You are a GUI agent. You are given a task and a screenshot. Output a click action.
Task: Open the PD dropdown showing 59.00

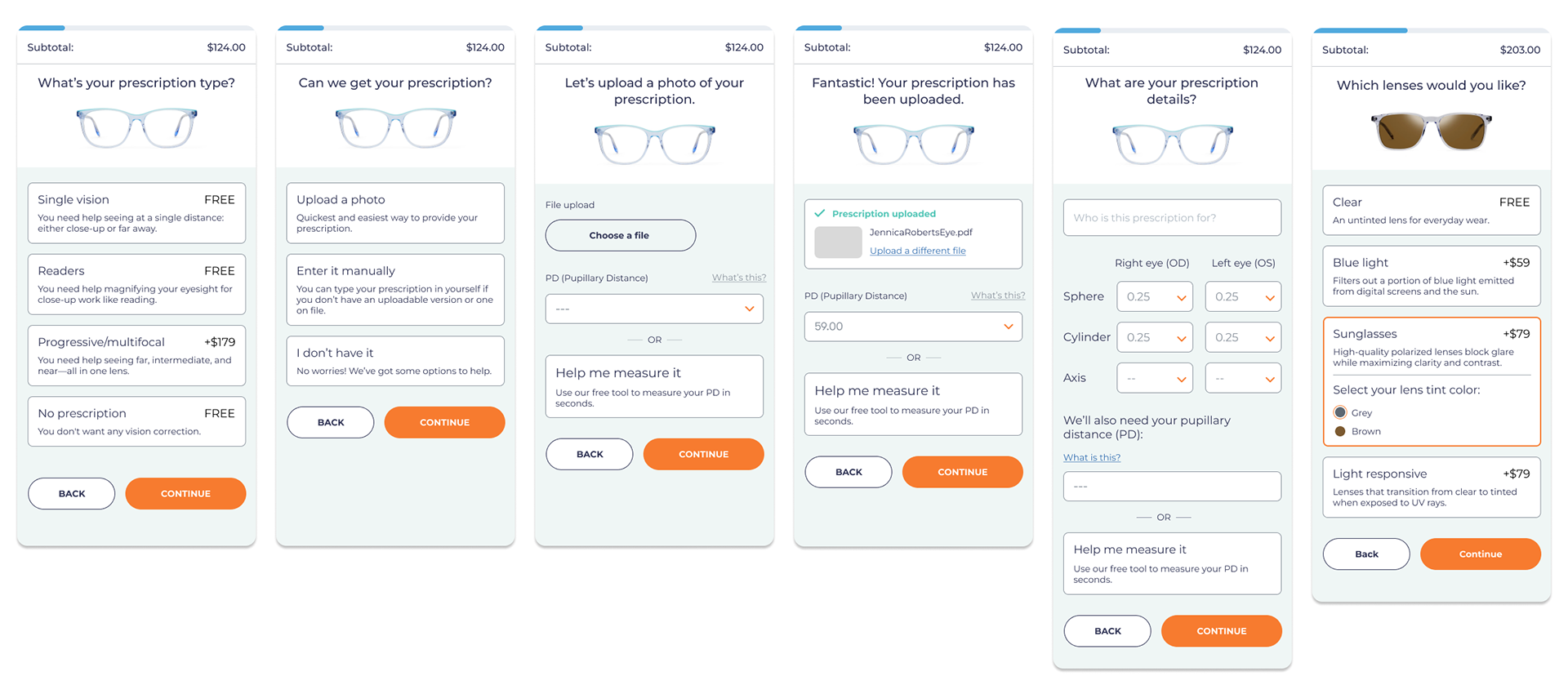click(913, 327)
